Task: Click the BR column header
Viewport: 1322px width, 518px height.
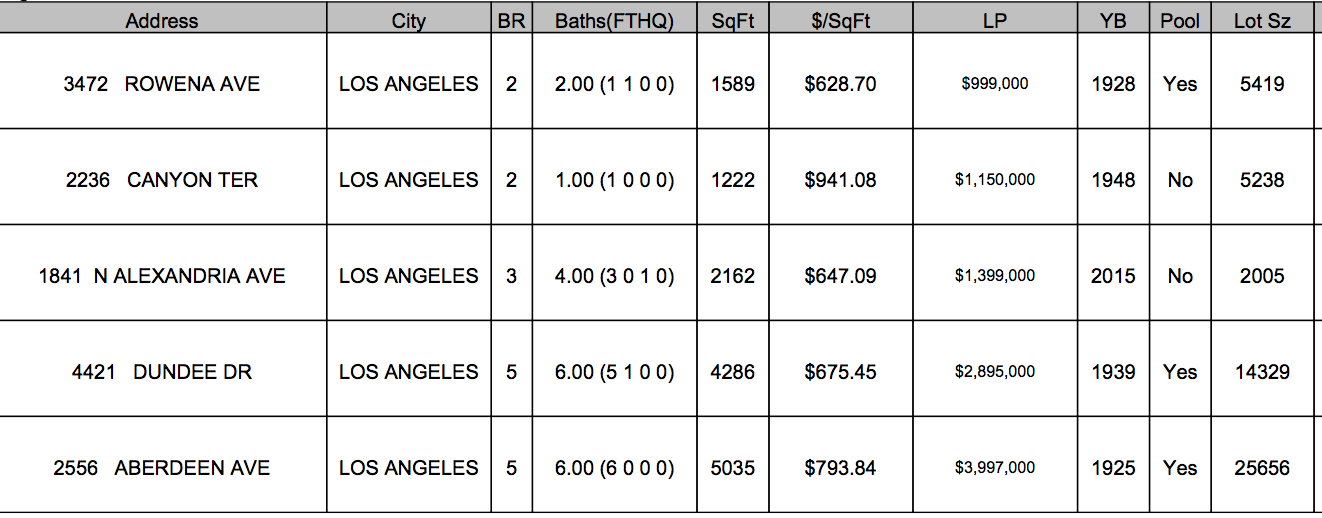Action: pos(511,21)
